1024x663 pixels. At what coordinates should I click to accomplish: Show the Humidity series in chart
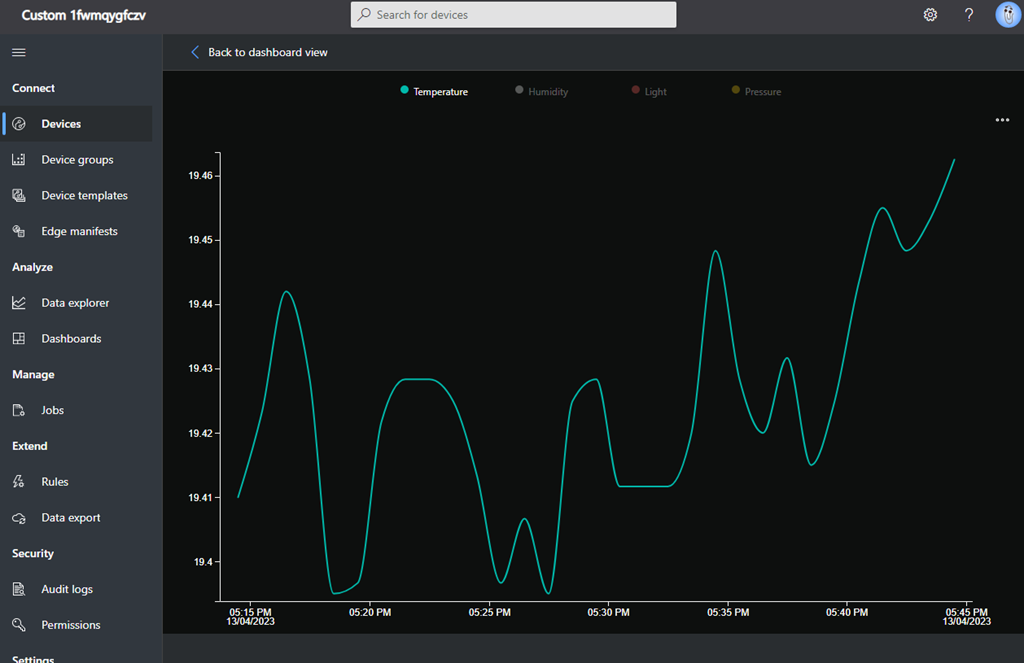(541, 91)
